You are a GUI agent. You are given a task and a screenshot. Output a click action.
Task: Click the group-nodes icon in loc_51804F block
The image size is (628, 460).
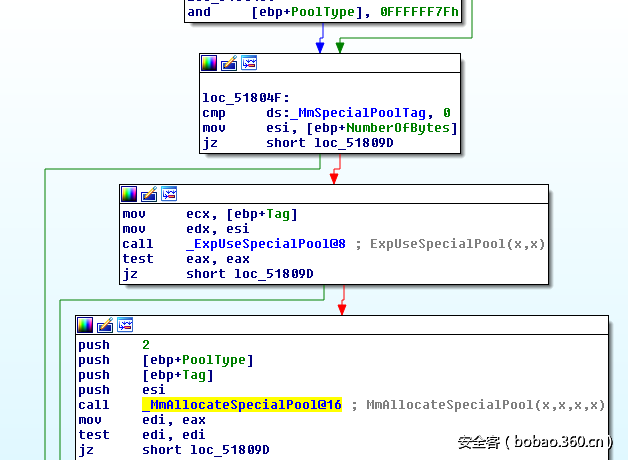[249, 63]
